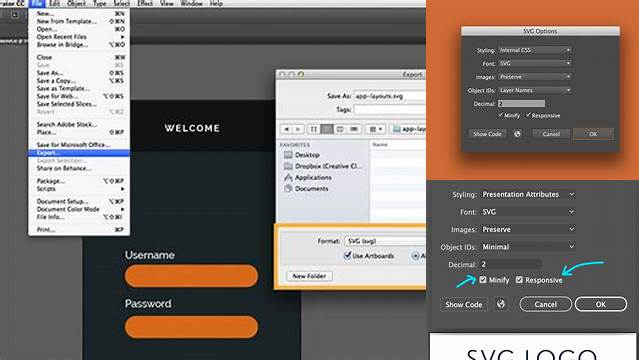This screenshot has width=639, height=360.
Task: Open the Effect menu
Action: [145, 4]
